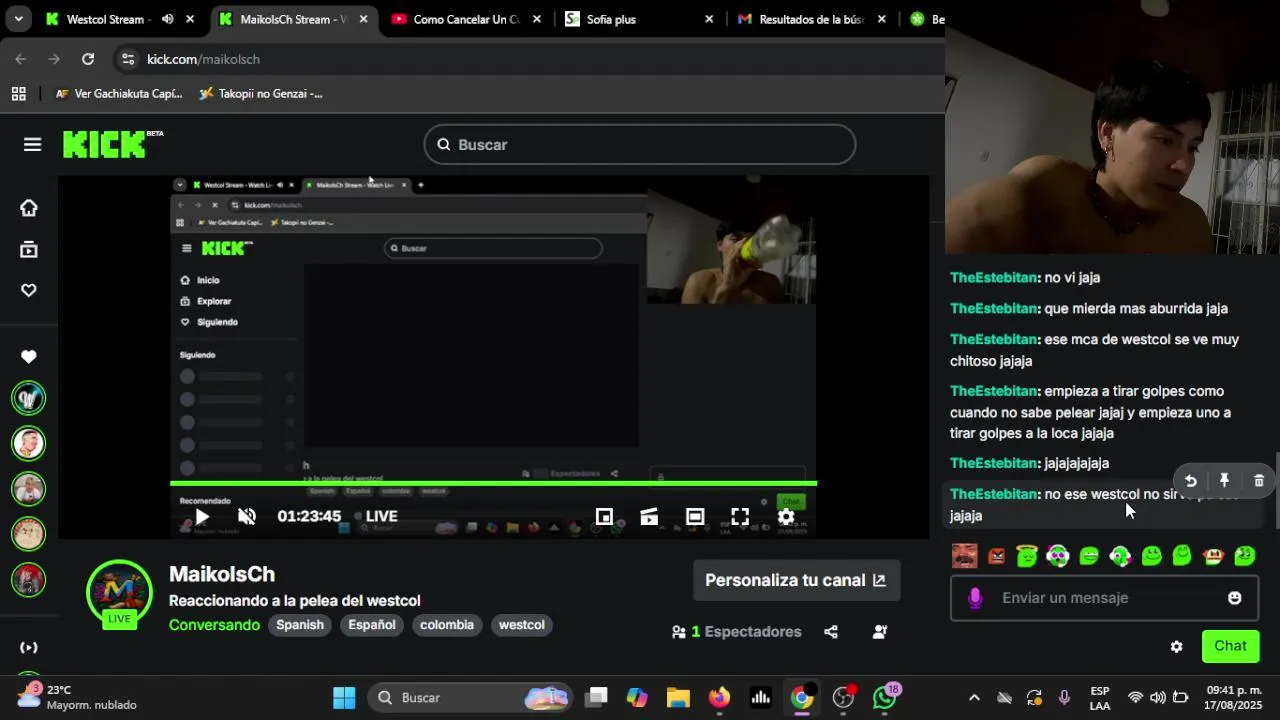
Task: Mute the Westcol Stream tab audio icon
Action: (x=167, y=19)
